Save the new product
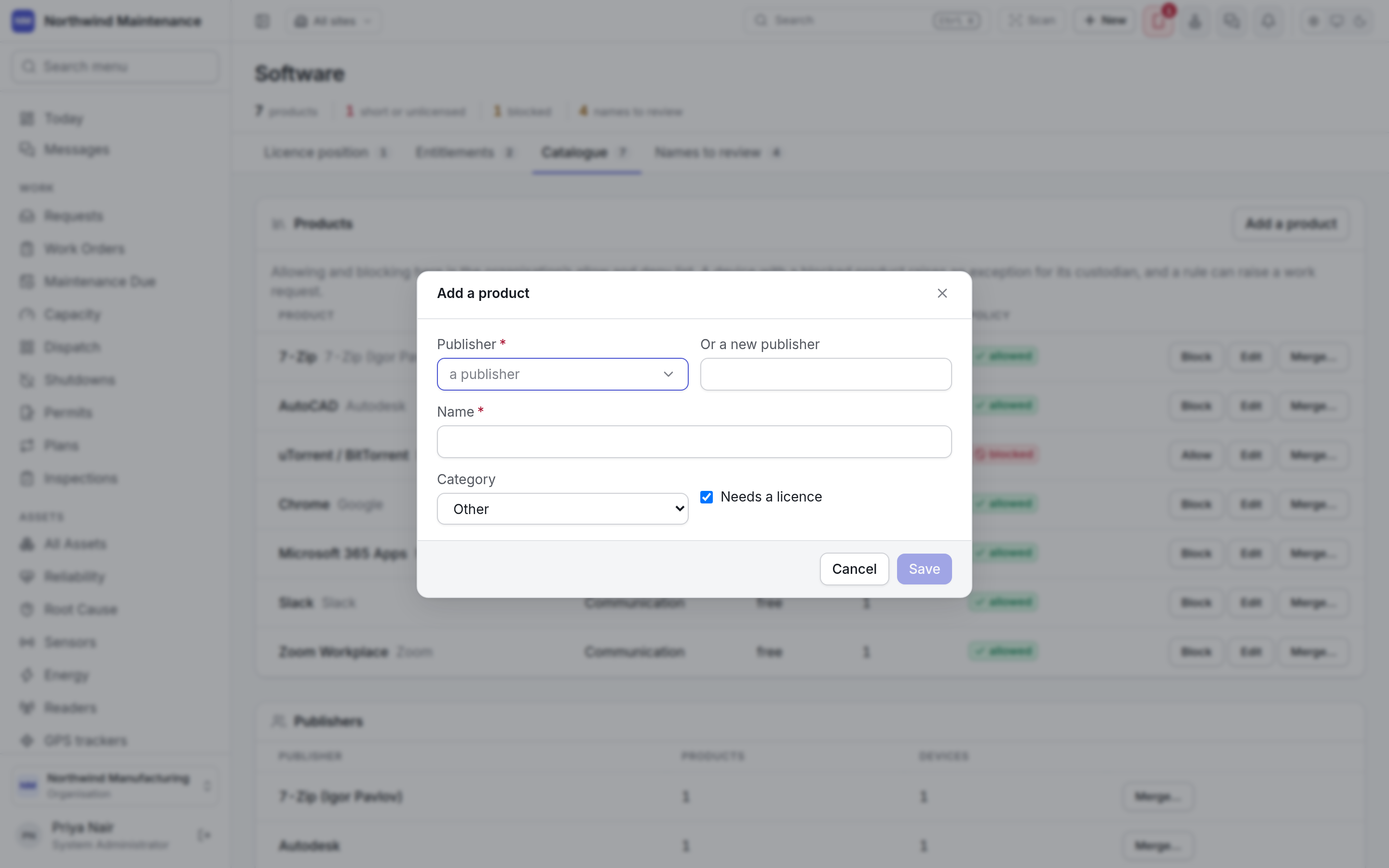Viewport: 1389px width, 868px height. (x=924, y=569)
